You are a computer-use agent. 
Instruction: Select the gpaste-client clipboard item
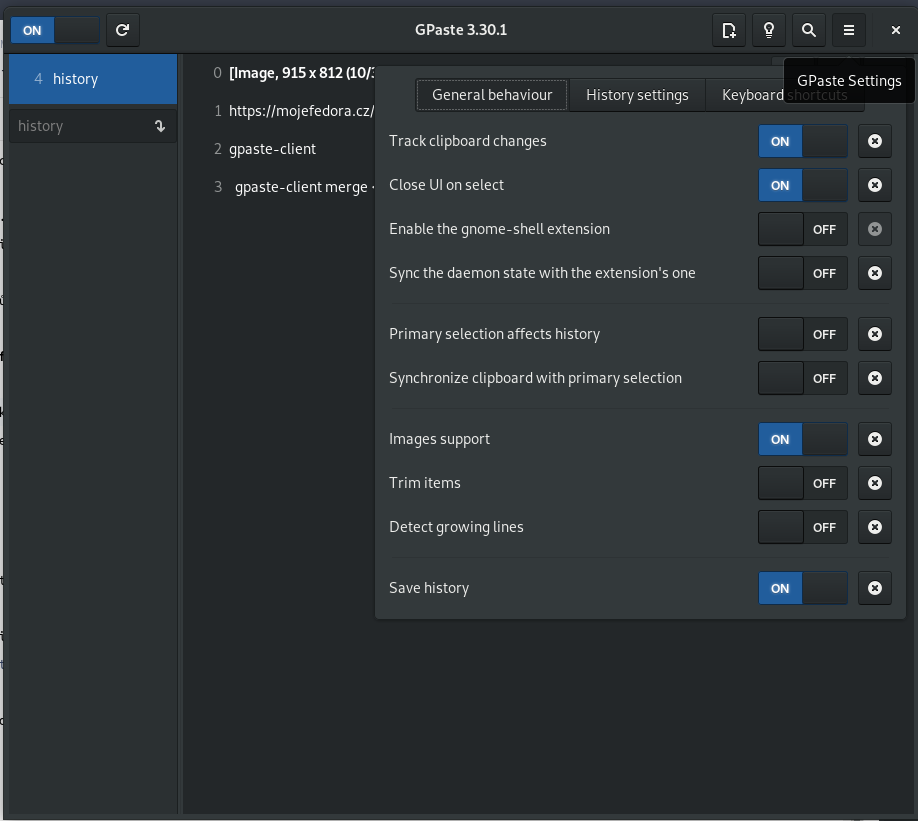click(x=272, y=149)
